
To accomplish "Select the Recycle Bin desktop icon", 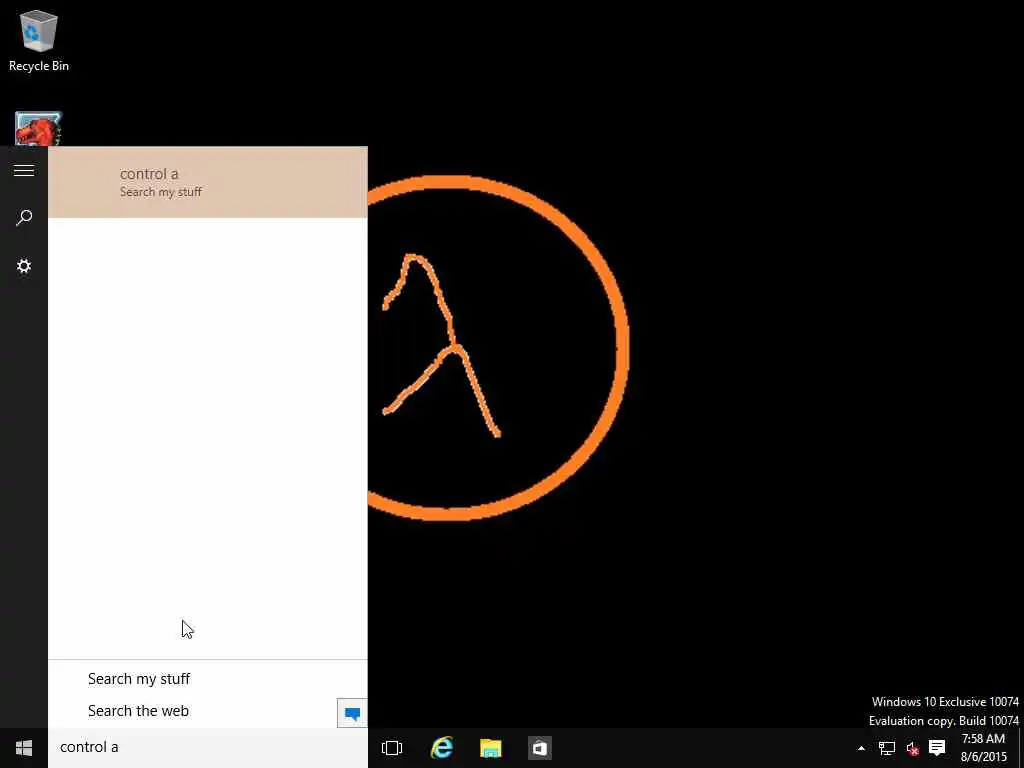I will coord(39,40).
